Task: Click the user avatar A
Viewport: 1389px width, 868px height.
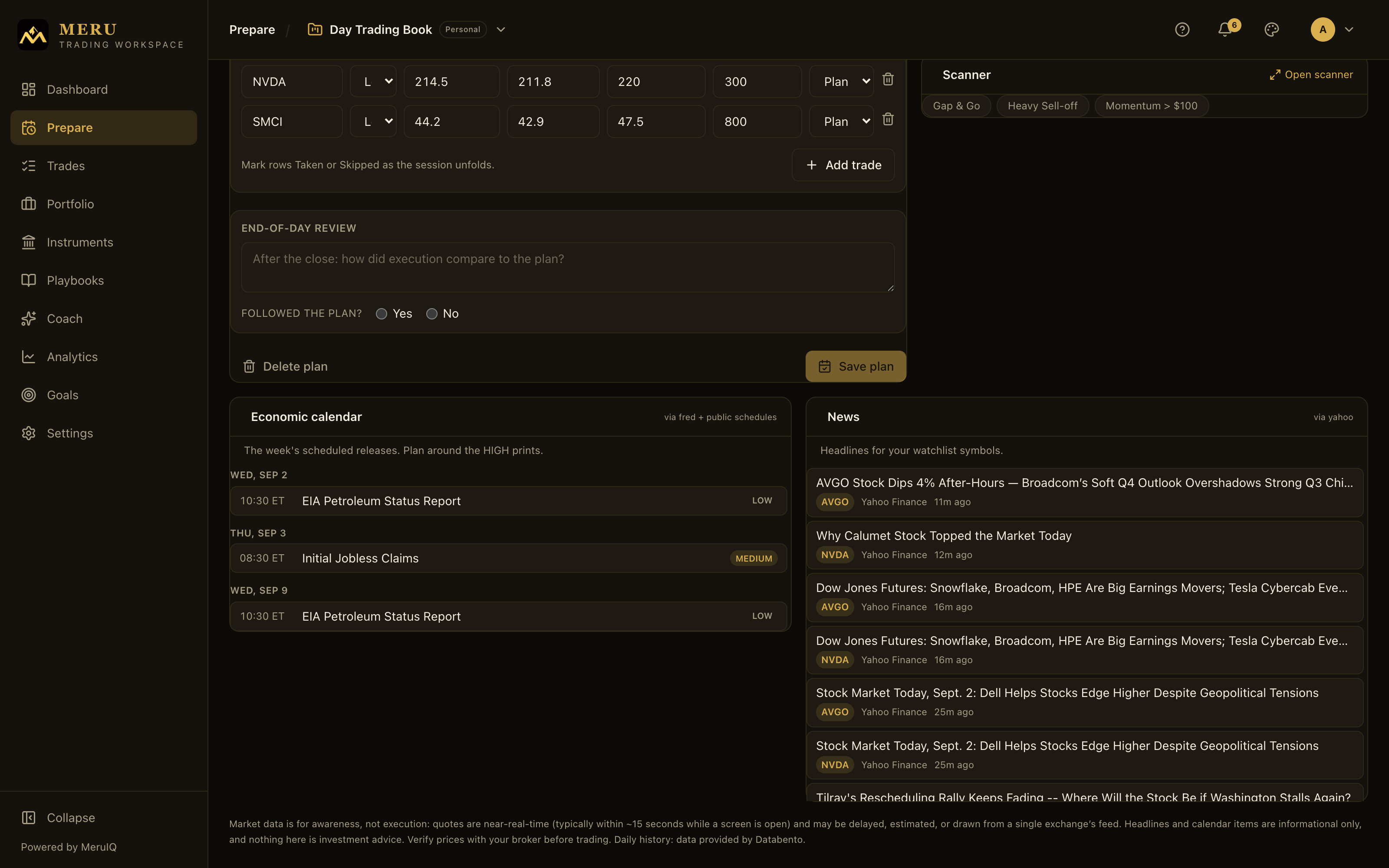Action: [x=1323, y=29]
